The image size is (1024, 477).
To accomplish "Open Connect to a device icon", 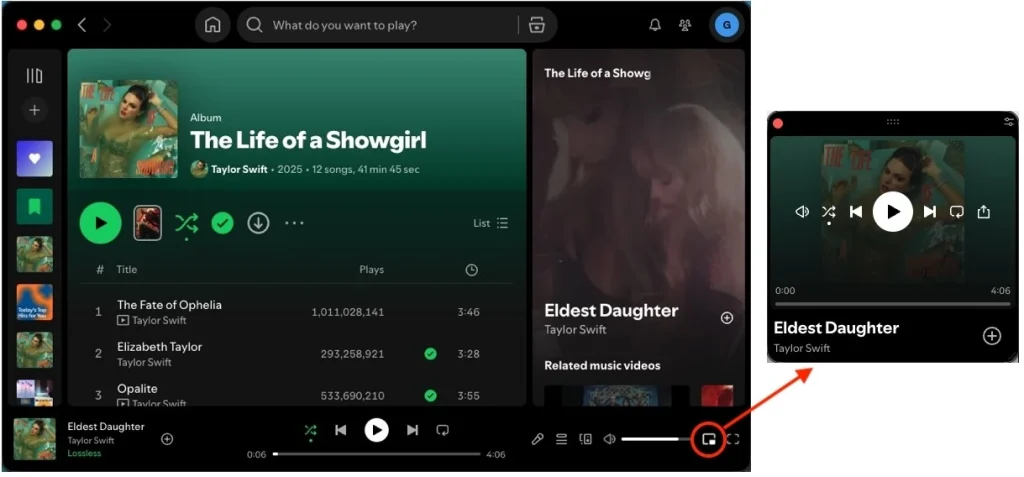I will [586, 439].
